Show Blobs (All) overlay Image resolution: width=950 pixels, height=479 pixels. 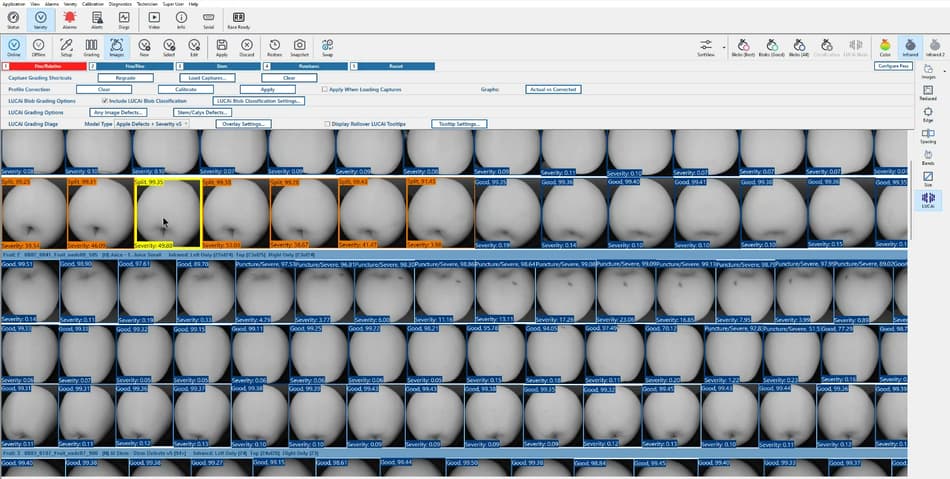[x=800, y=47]
